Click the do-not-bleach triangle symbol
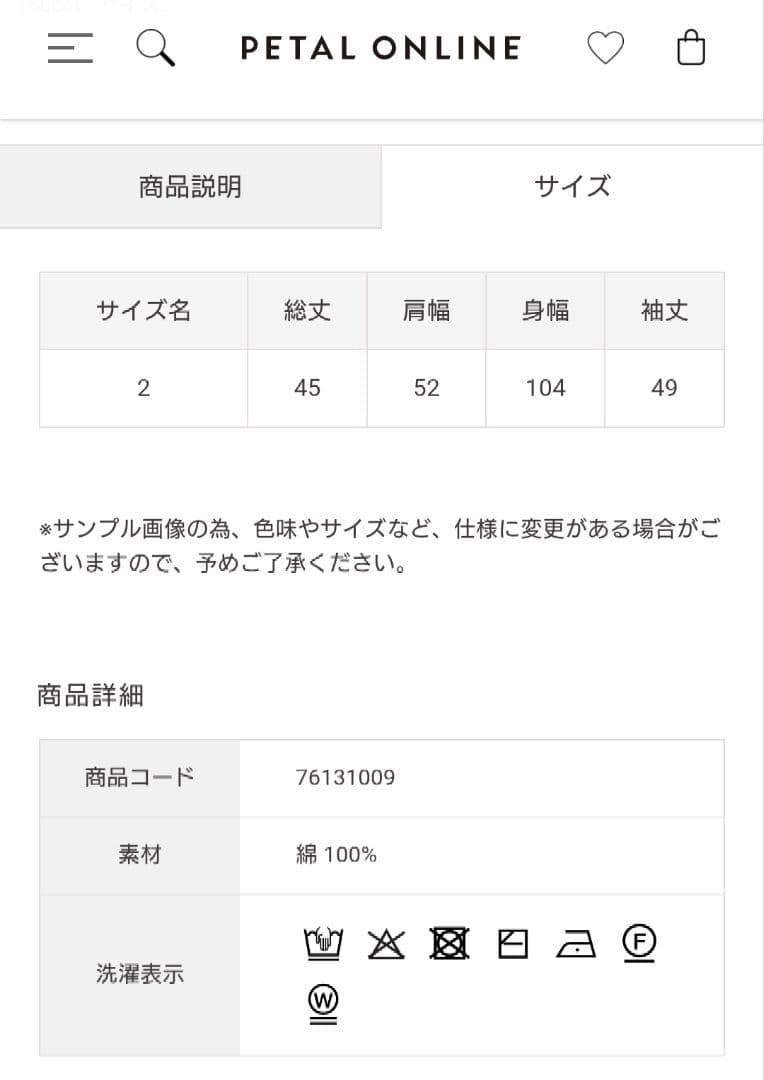Viewport: 764px width, 1080px height. (x=386, y=943)
